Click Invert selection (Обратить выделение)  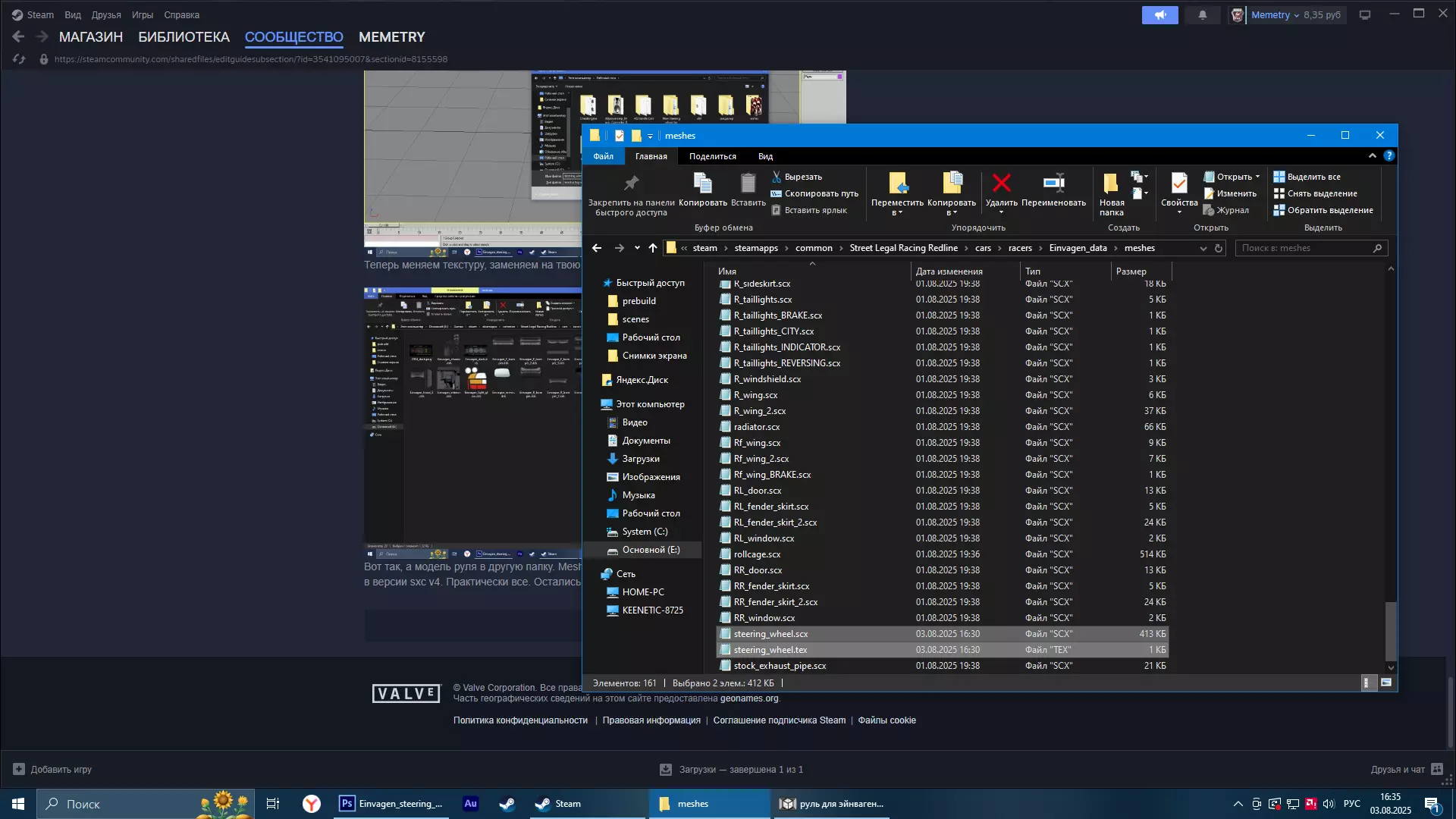point(1323,210)
